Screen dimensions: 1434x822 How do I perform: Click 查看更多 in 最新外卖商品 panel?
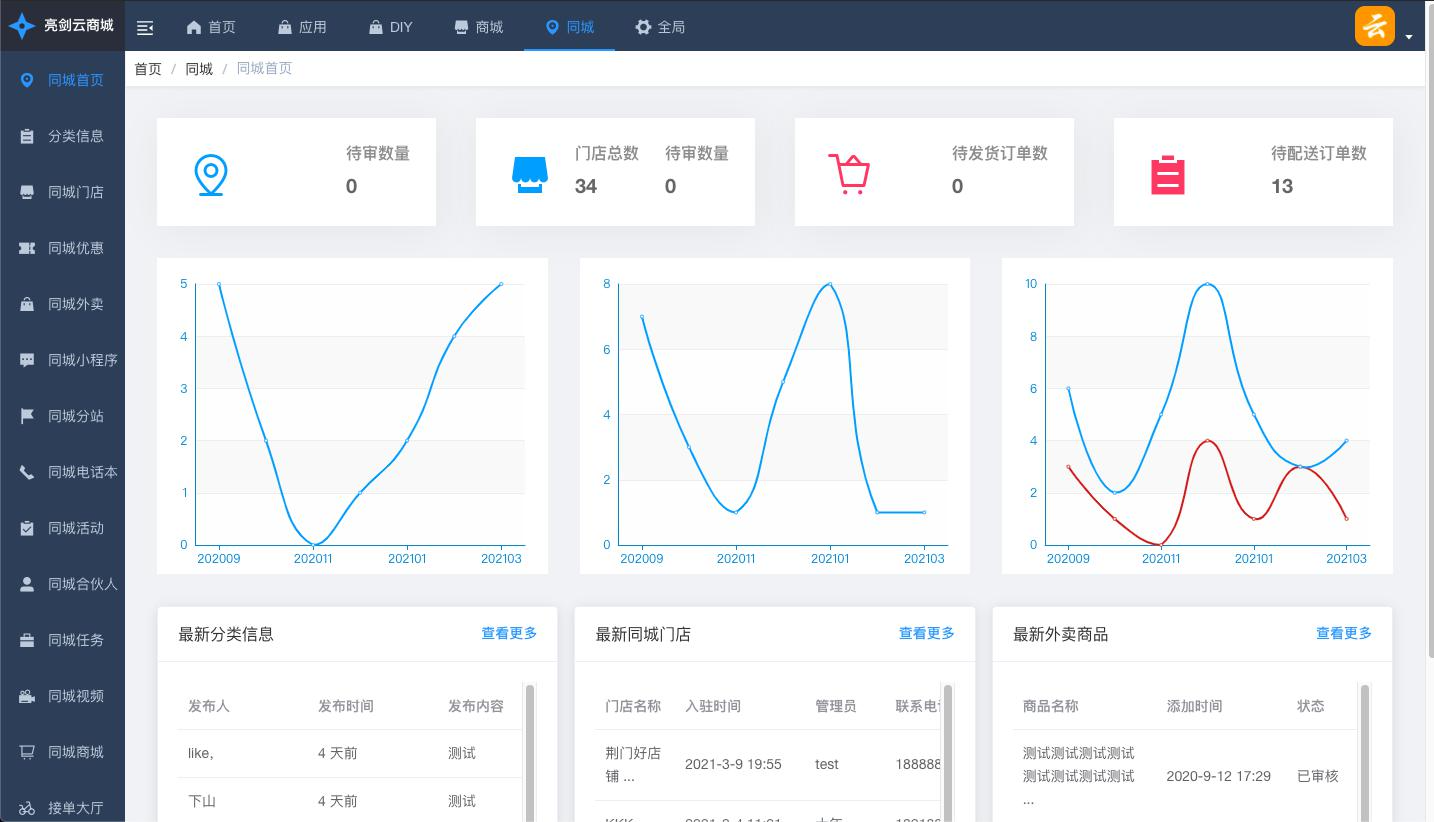pyautogui.click(x=1344, y=633)
